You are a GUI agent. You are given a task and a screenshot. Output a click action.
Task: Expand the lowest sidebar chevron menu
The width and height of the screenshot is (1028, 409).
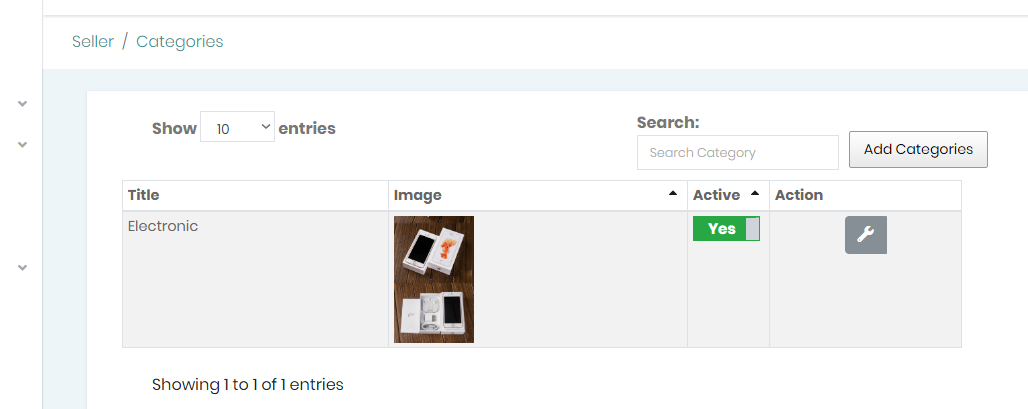pyautogui.click(x=22, y=267)
